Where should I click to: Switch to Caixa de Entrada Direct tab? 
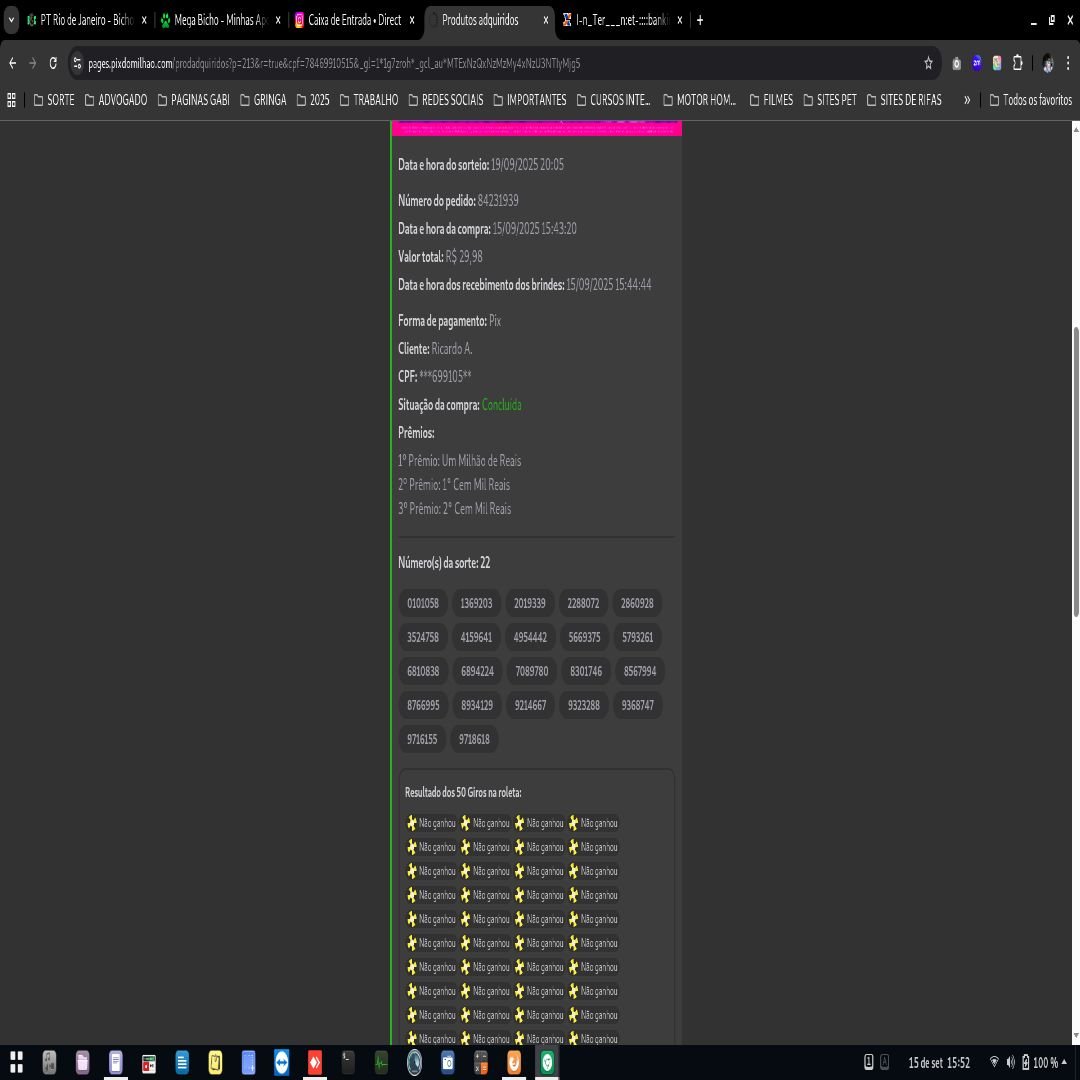point(352,20)
